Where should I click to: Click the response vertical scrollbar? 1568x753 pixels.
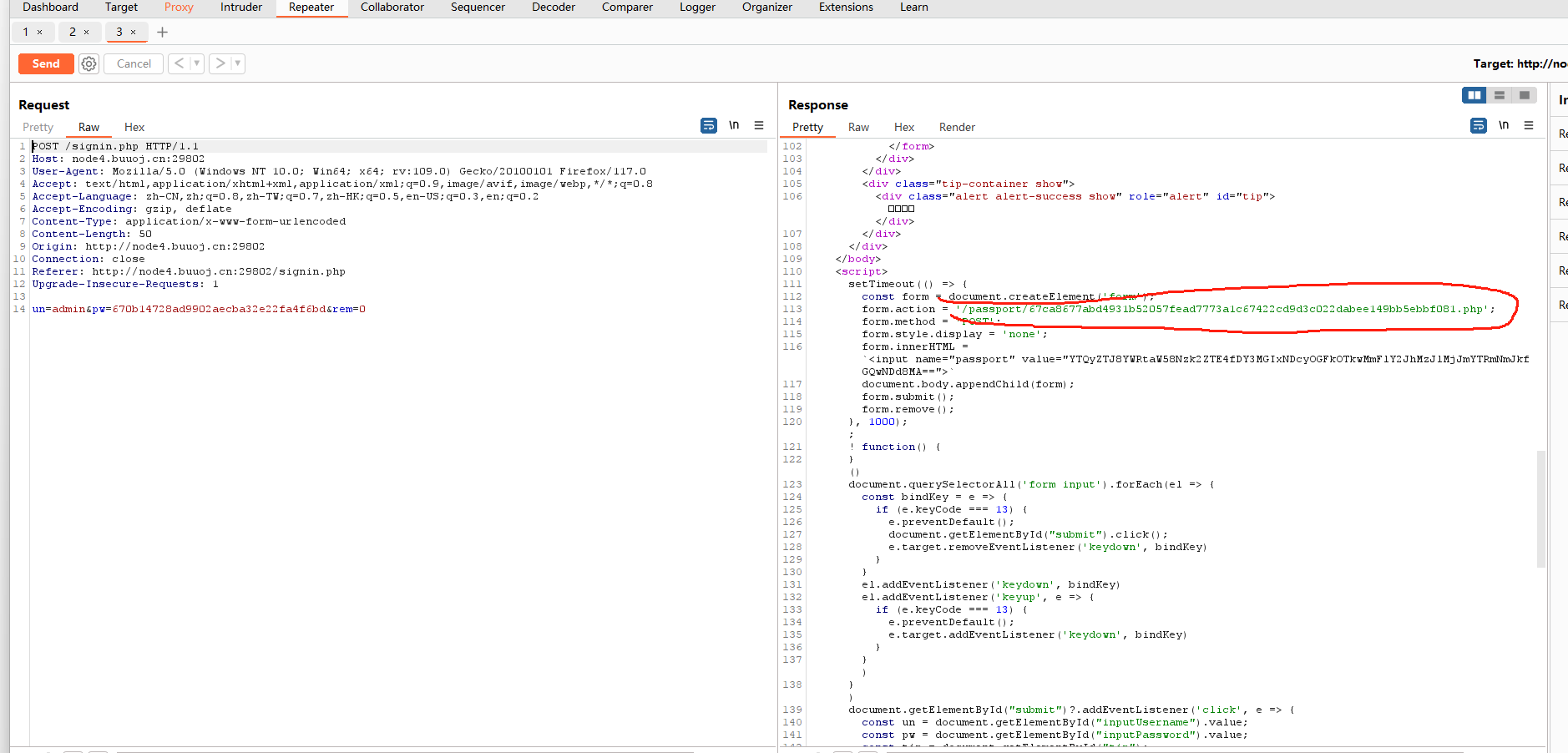1540,509
